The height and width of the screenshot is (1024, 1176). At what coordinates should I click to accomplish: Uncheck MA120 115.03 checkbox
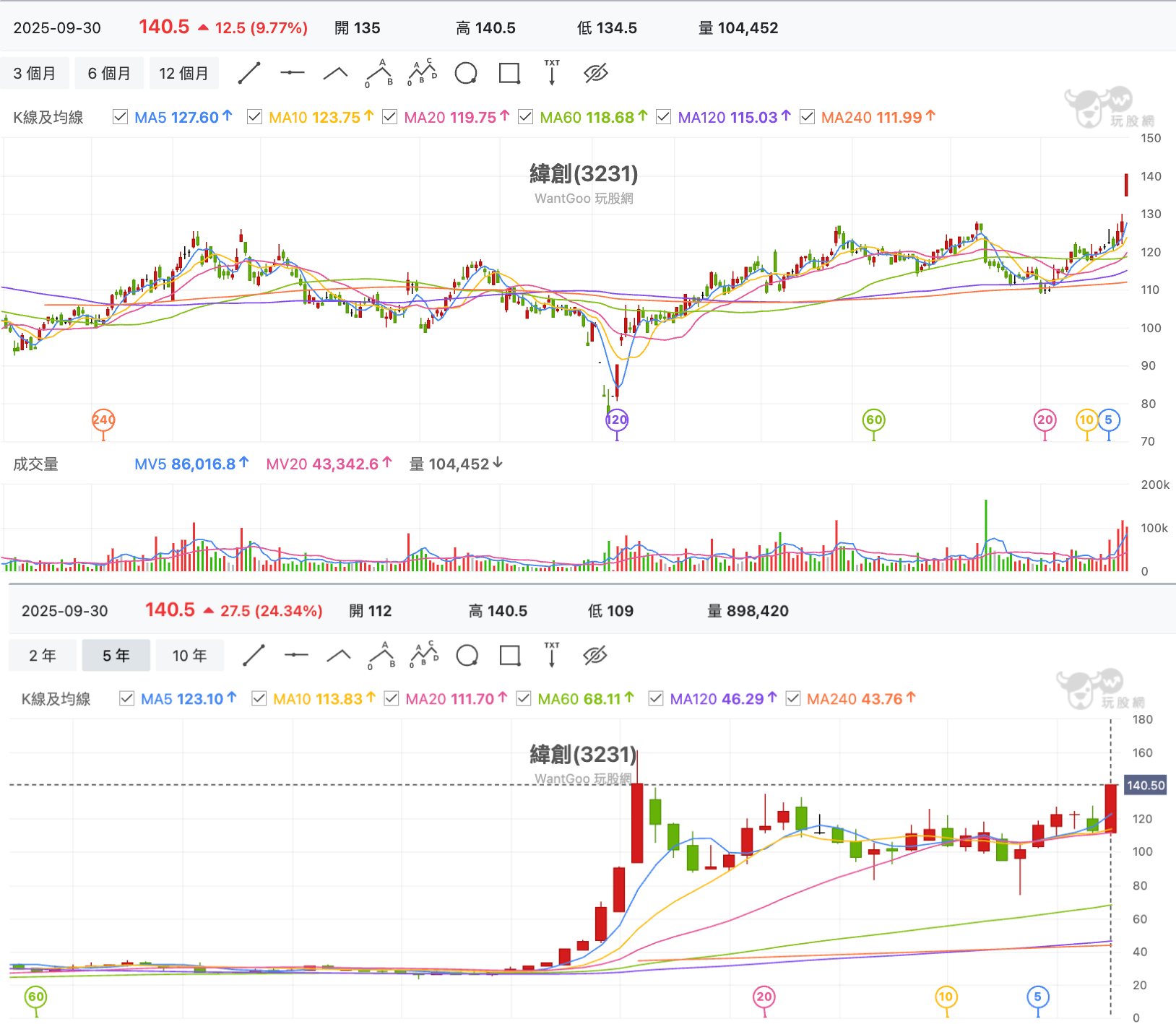[663, 117]
